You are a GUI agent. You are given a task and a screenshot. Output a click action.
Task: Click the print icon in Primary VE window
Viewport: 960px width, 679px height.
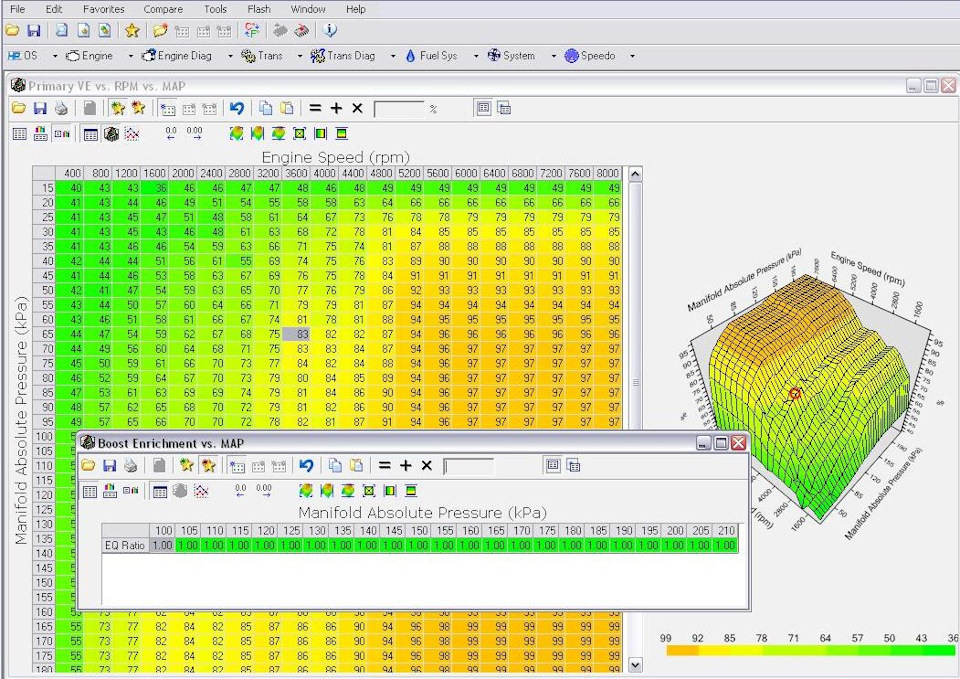tap(61, 108)
